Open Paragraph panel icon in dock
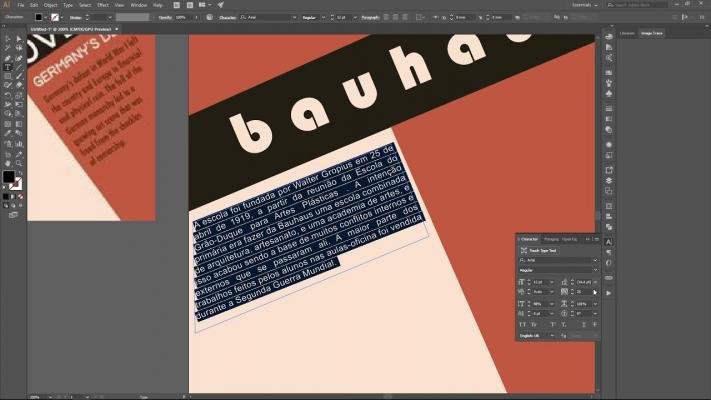The height and width of the screenshot is (400, 711). 609,252
